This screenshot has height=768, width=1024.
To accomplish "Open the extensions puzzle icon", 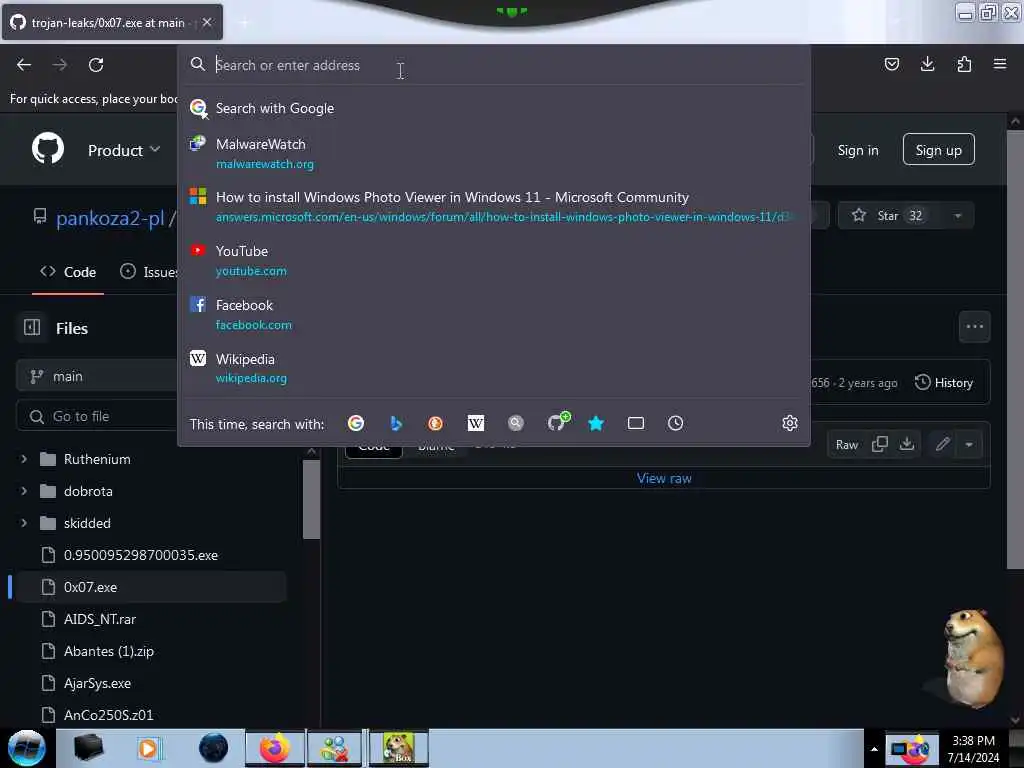I will 964,64.
